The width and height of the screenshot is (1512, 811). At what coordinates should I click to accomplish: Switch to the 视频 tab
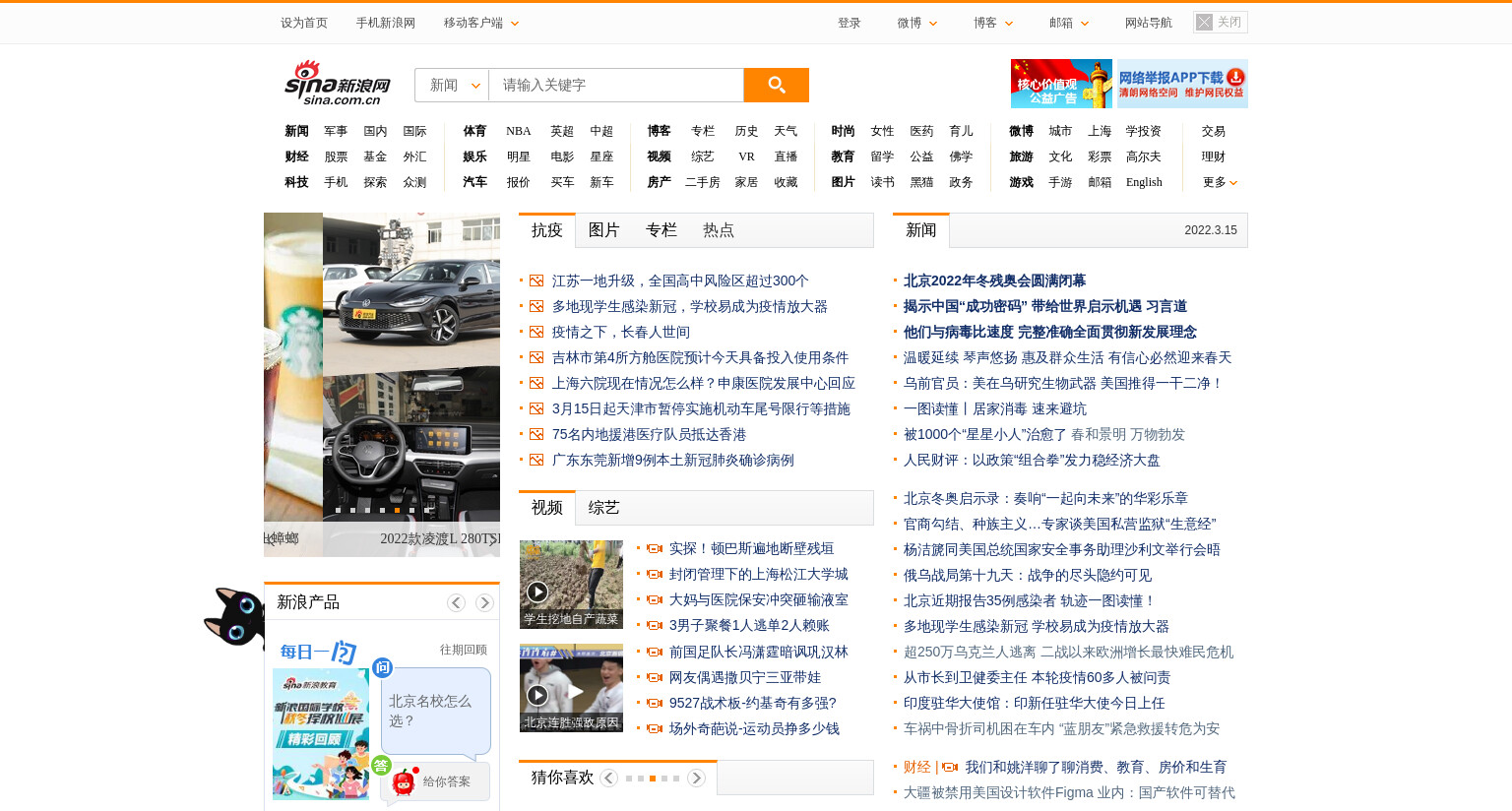[x=547, y=508]
